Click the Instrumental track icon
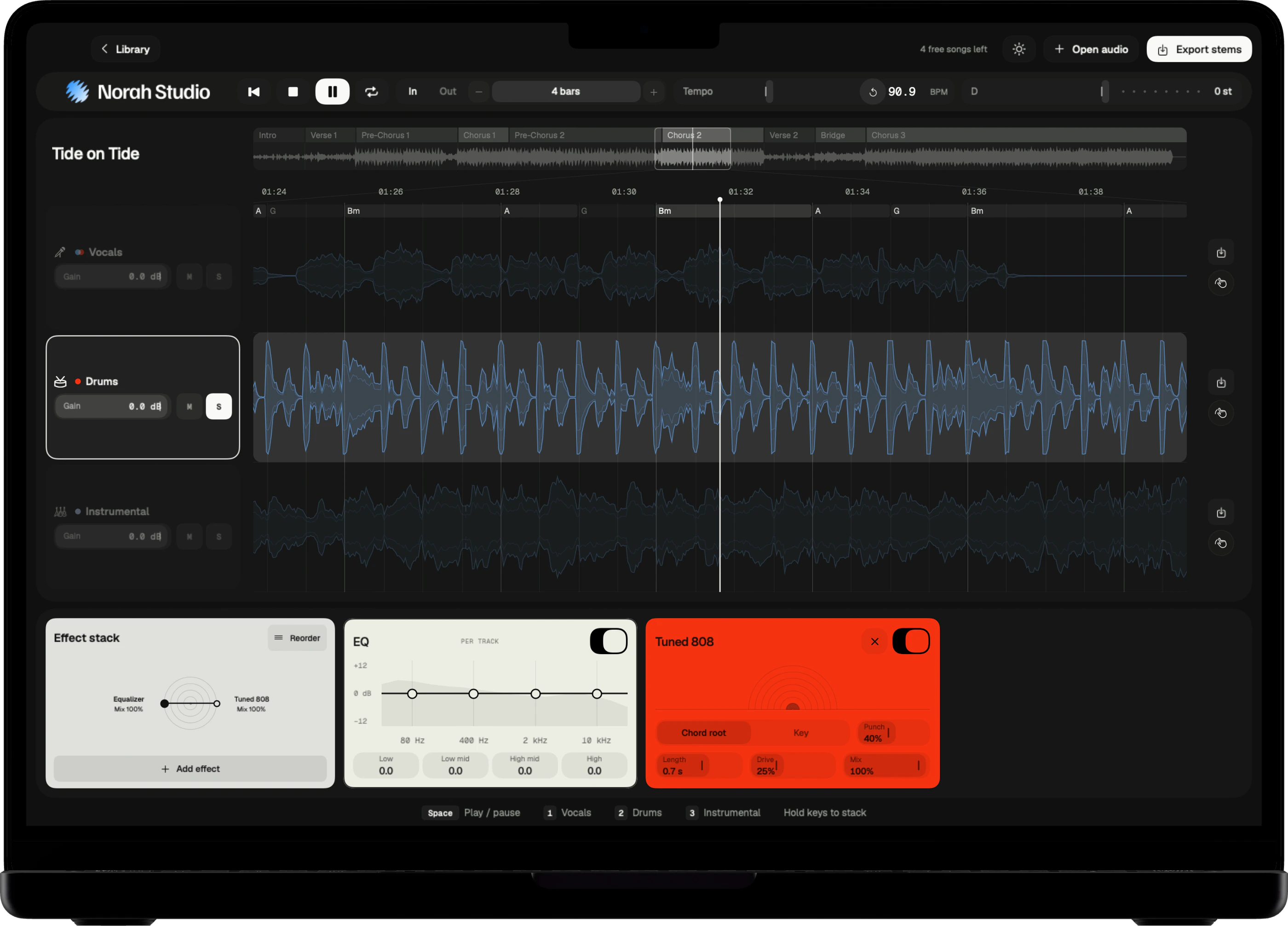Viewport: 1288px width, 926px height. pos(60,512)
